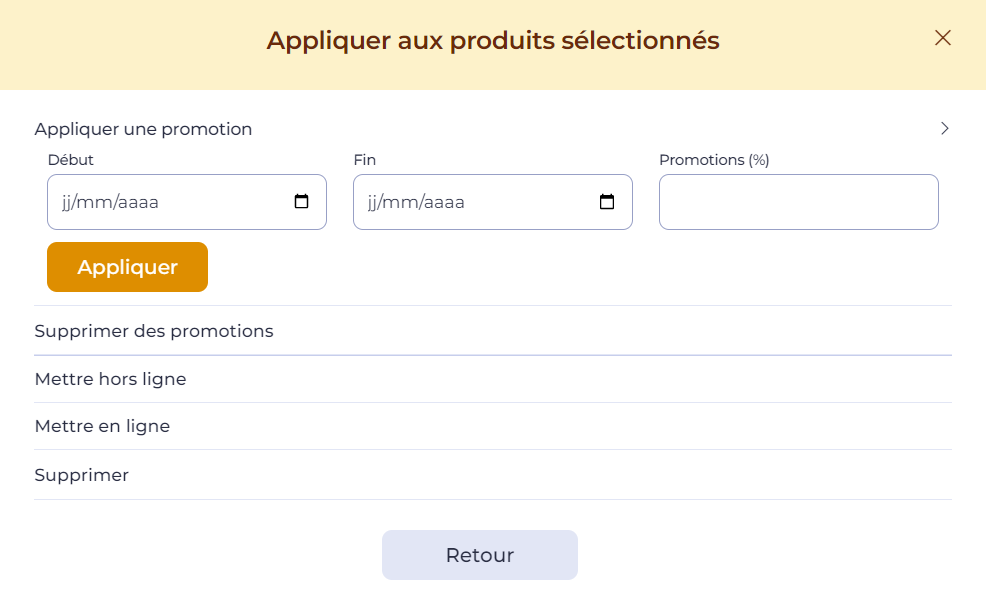The image size is (986, 595).
Task: Focus the Début date input field
Action: 187,202
